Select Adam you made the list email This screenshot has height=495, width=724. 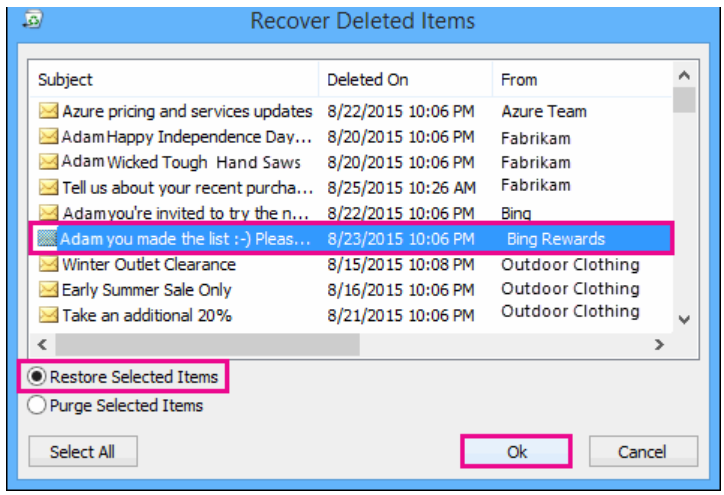351,238
